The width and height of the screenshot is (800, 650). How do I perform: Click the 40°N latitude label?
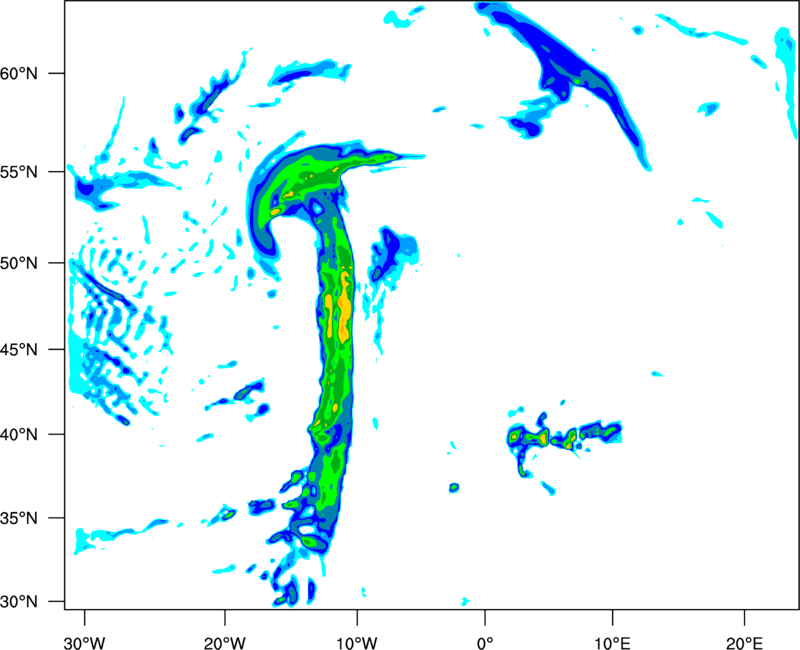[19, 435]
